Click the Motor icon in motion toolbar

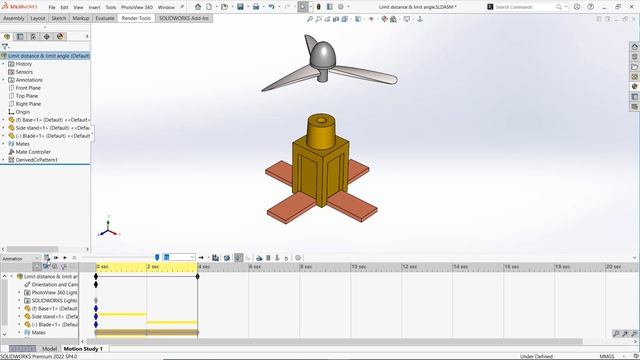click(259, 258)
